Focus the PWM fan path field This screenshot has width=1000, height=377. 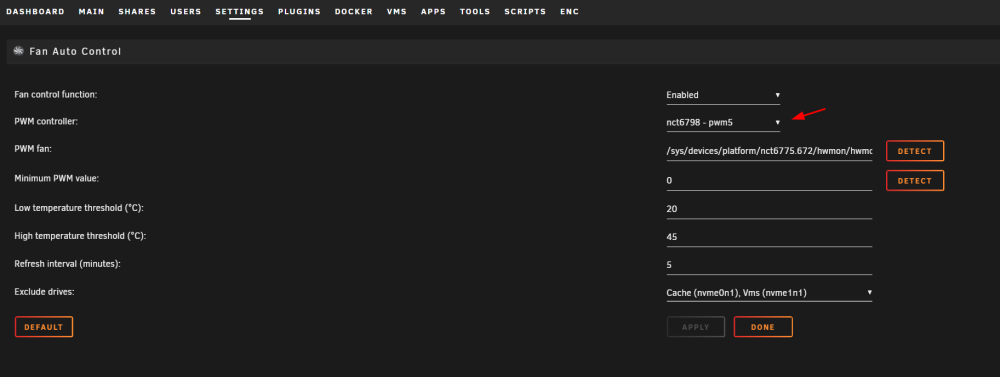point(769,151)
